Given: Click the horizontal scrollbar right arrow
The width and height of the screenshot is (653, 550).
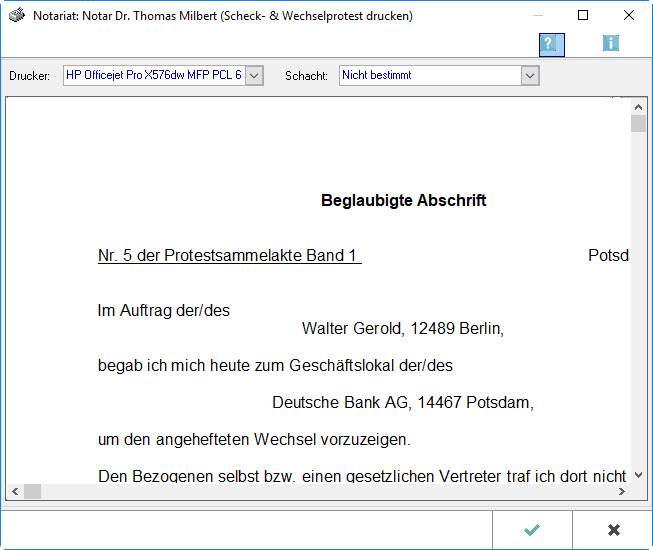Looking at the screenshot, I should [x=621, y=491].
